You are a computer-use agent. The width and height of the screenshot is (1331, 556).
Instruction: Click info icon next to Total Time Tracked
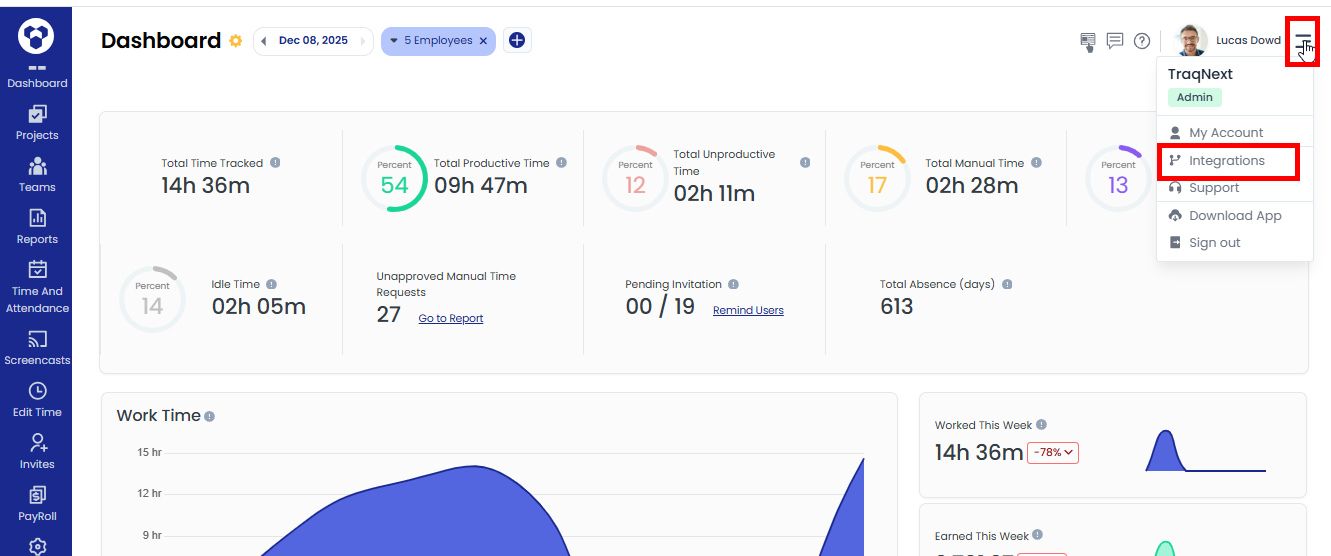(x=275, y=163)
